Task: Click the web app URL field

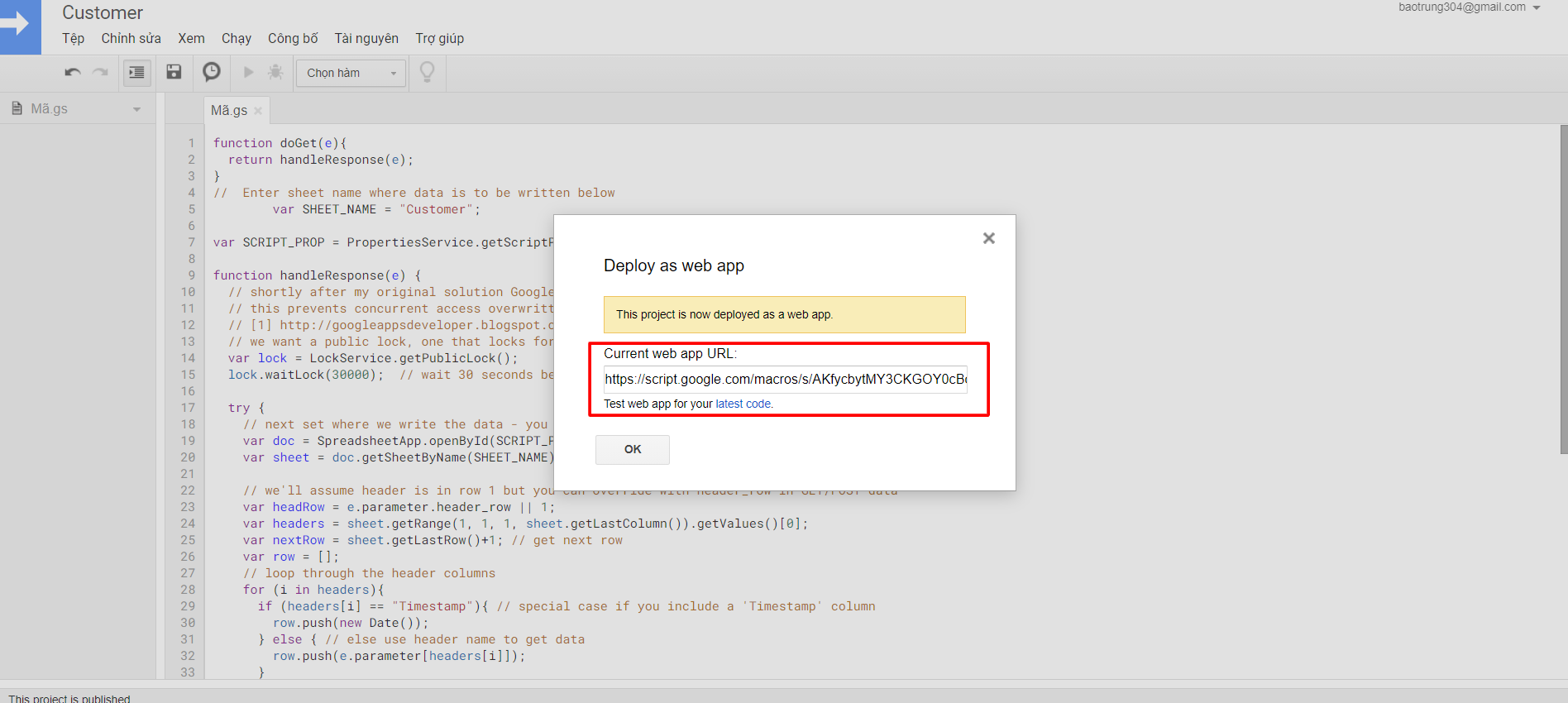Action: [x=785, y=380]
